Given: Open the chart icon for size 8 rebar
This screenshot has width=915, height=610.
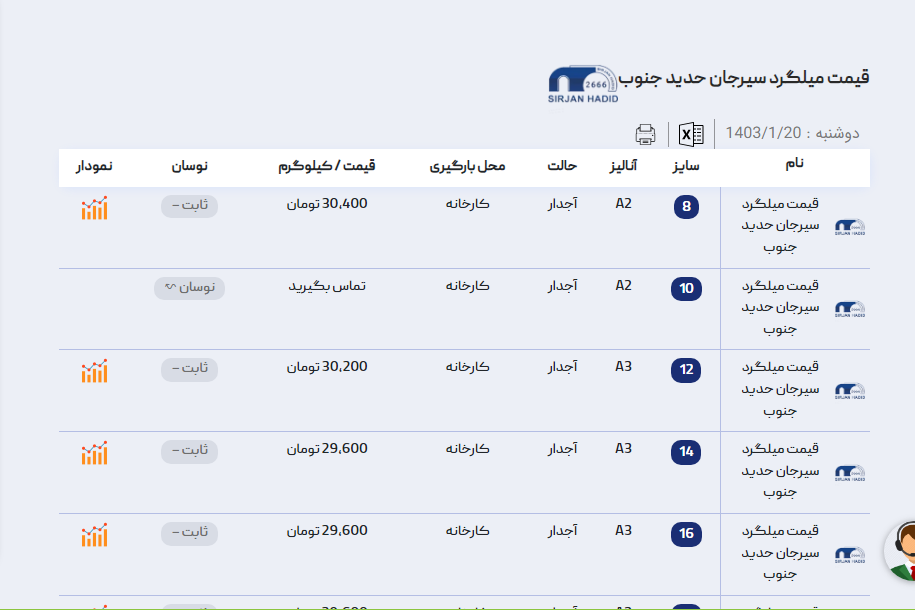Looking at the screenshot, I should point(95,208).
